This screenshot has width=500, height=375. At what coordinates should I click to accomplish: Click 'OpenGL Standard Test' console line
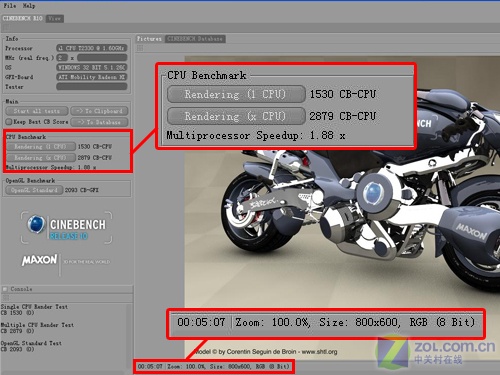click(x=31, y=343)
